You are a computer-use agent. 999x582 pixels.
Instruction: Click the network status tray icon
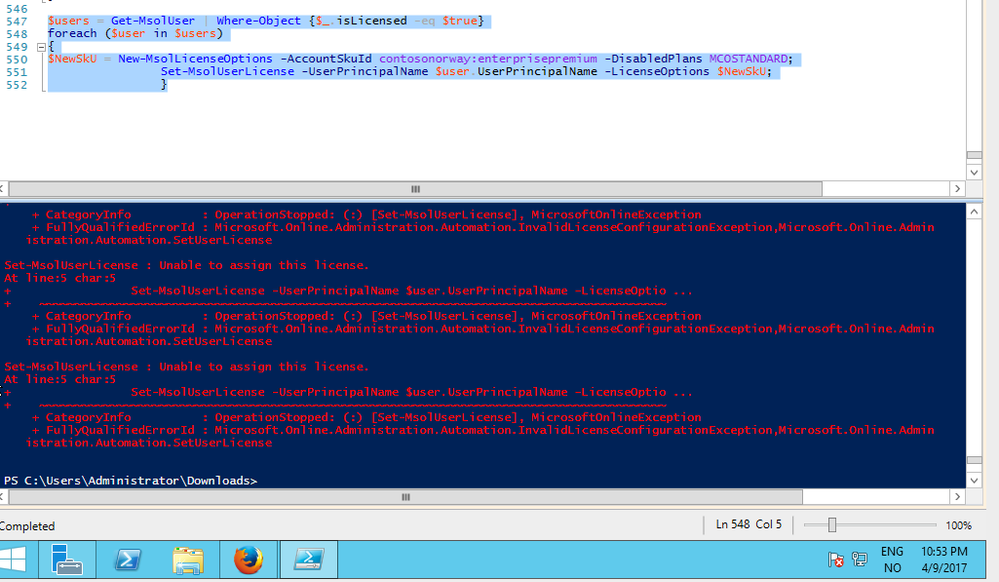tap(859, 560)
